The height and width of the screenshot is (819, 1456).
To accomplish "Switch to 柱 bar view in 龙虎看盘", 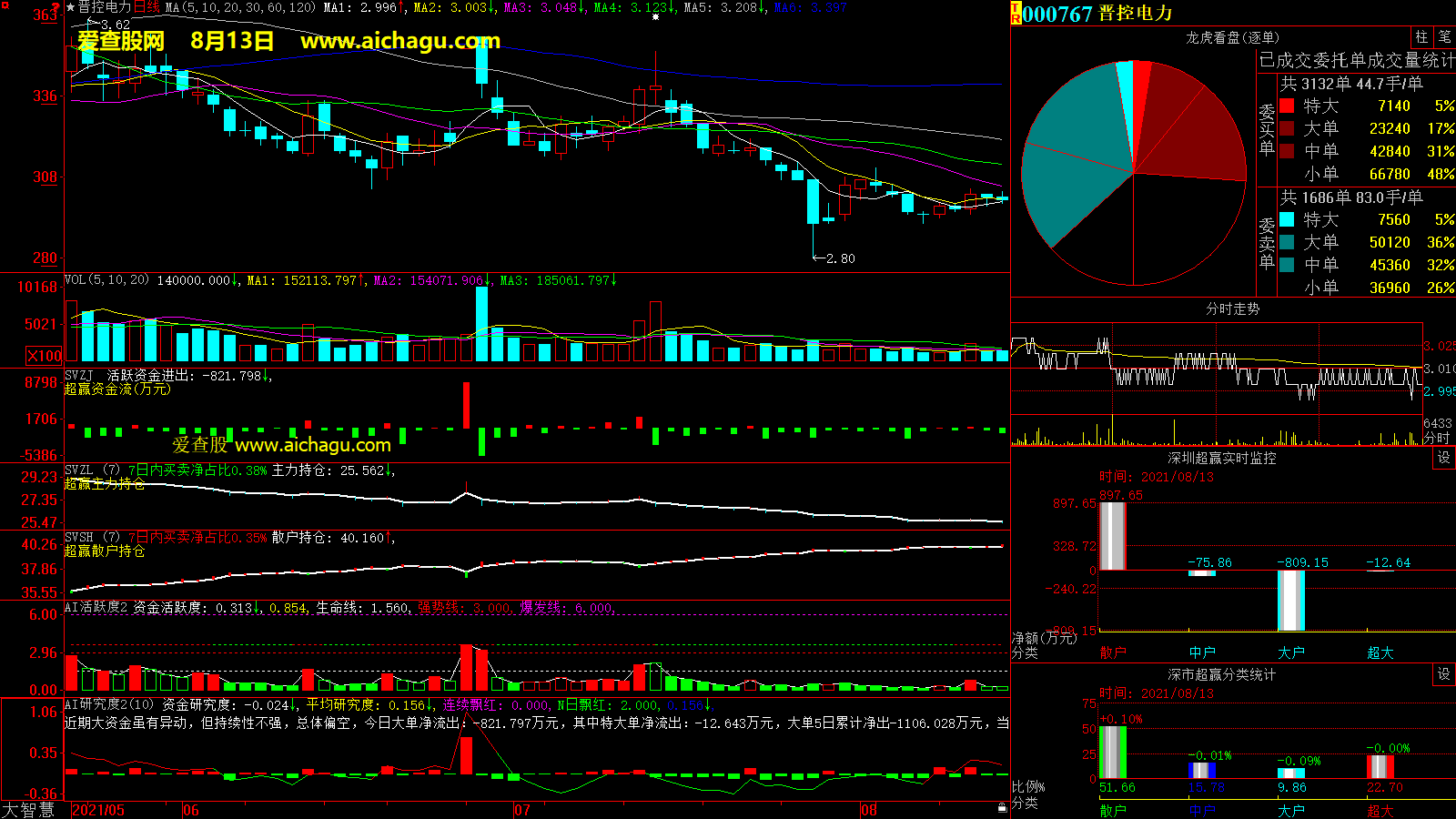I will (1421, 37).
